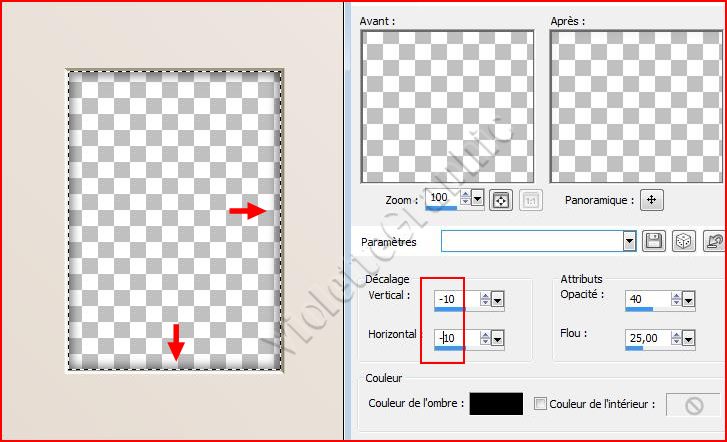Click the Opacité value field
727x442 pixels.
click(647, 298)
